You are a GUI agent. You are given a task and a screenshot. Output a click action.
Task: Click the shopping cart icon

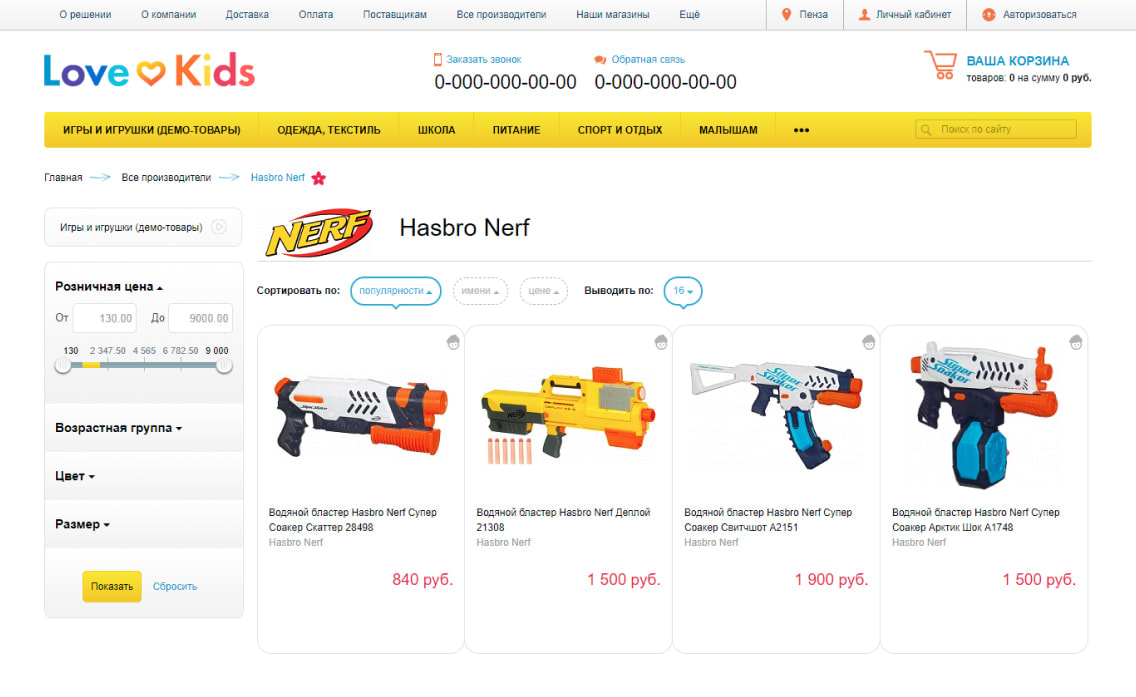[940, 65]
